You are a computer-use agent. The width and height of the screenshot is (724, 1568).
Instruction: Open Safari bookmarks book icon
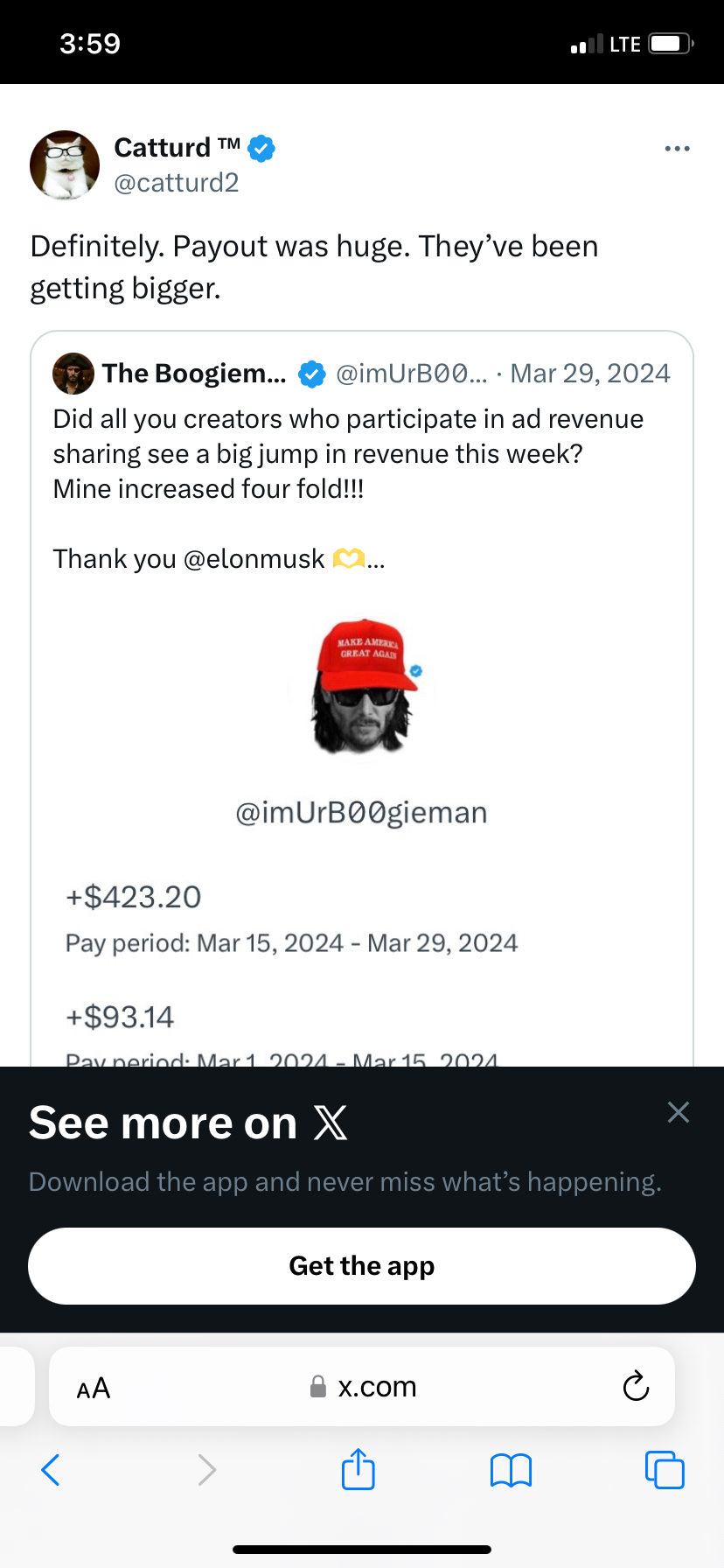point(512,1470)
